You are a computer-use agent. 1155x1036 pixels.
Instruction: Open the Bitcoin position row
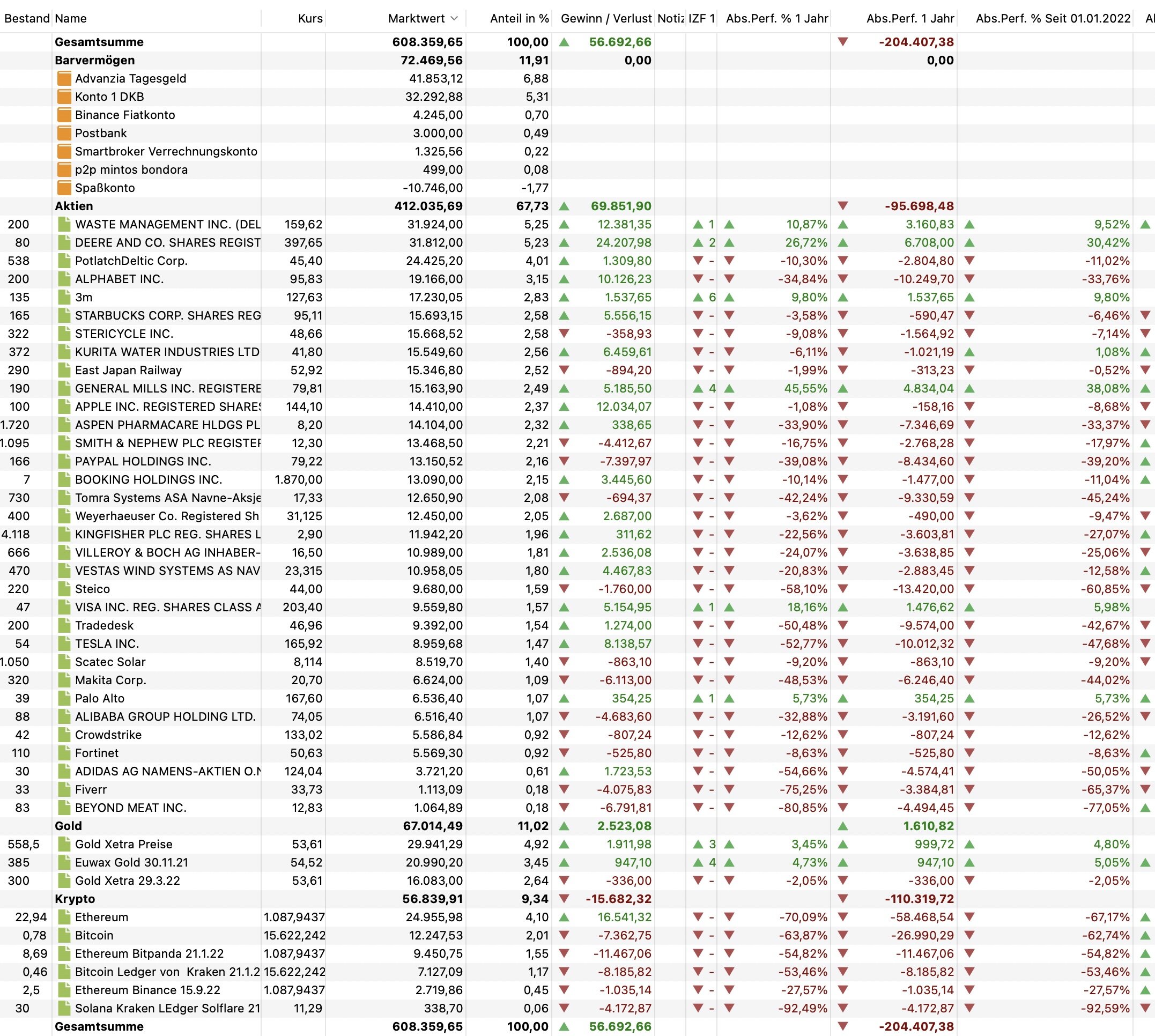tap(94, 935)
